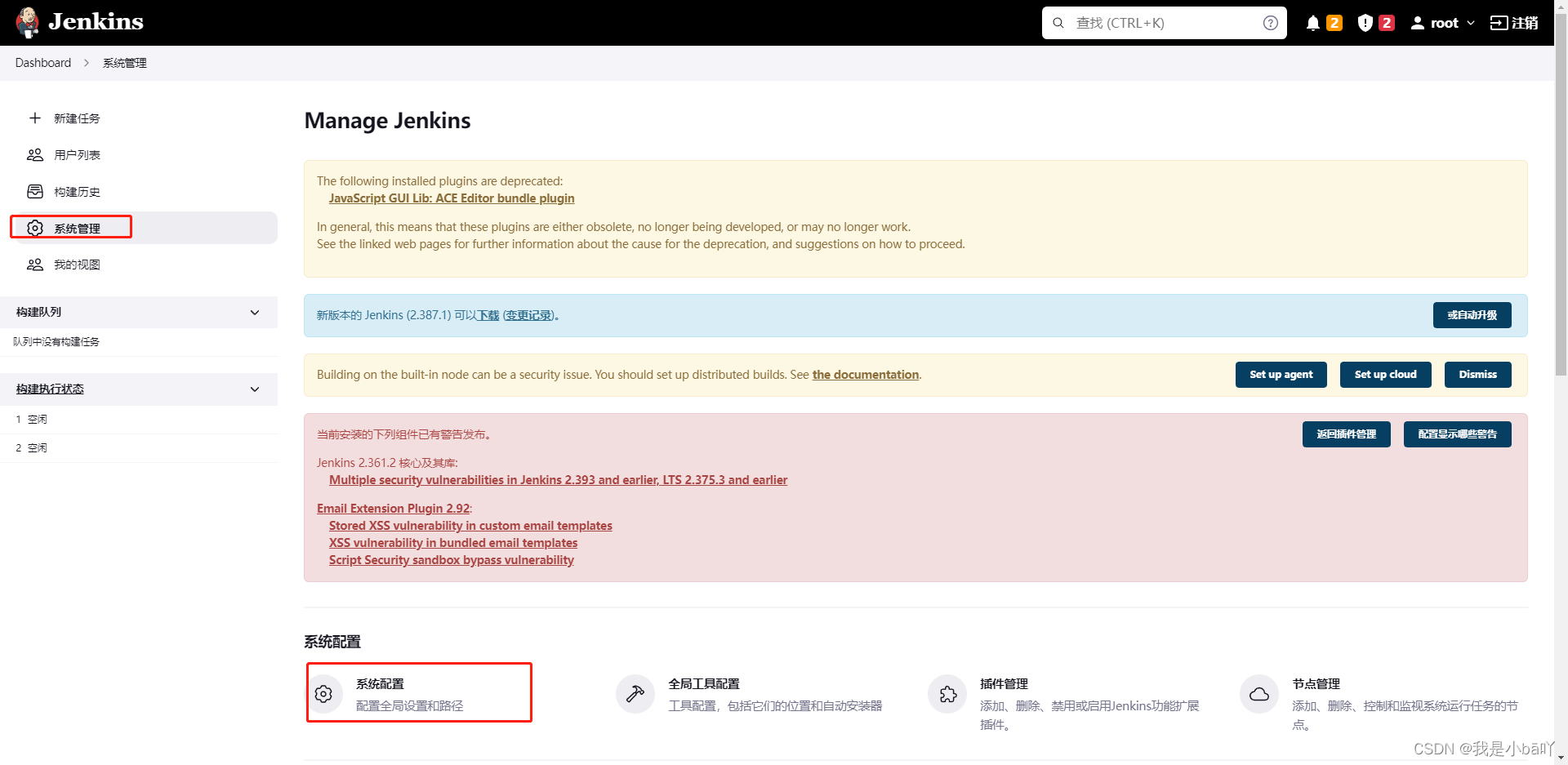Open 我的视图 in the sidebar
Viewport: 1568px width, 765px height.
coord(77,265)
